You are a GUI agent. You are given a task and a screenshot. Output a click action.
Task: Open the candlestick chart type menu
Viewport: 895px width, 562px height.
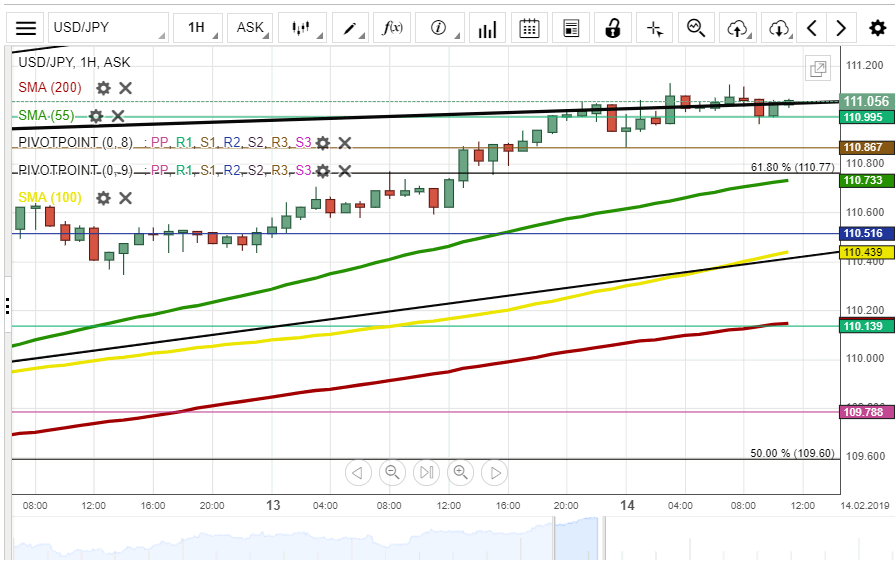point(302,28)
